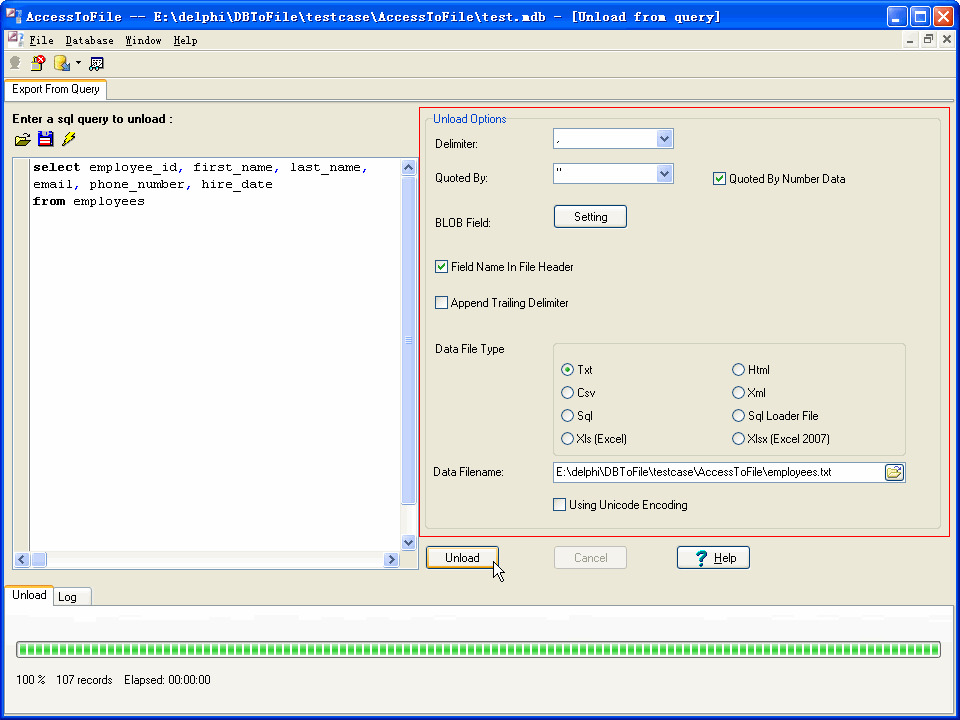Select the Csv file type

coord(568,392)
